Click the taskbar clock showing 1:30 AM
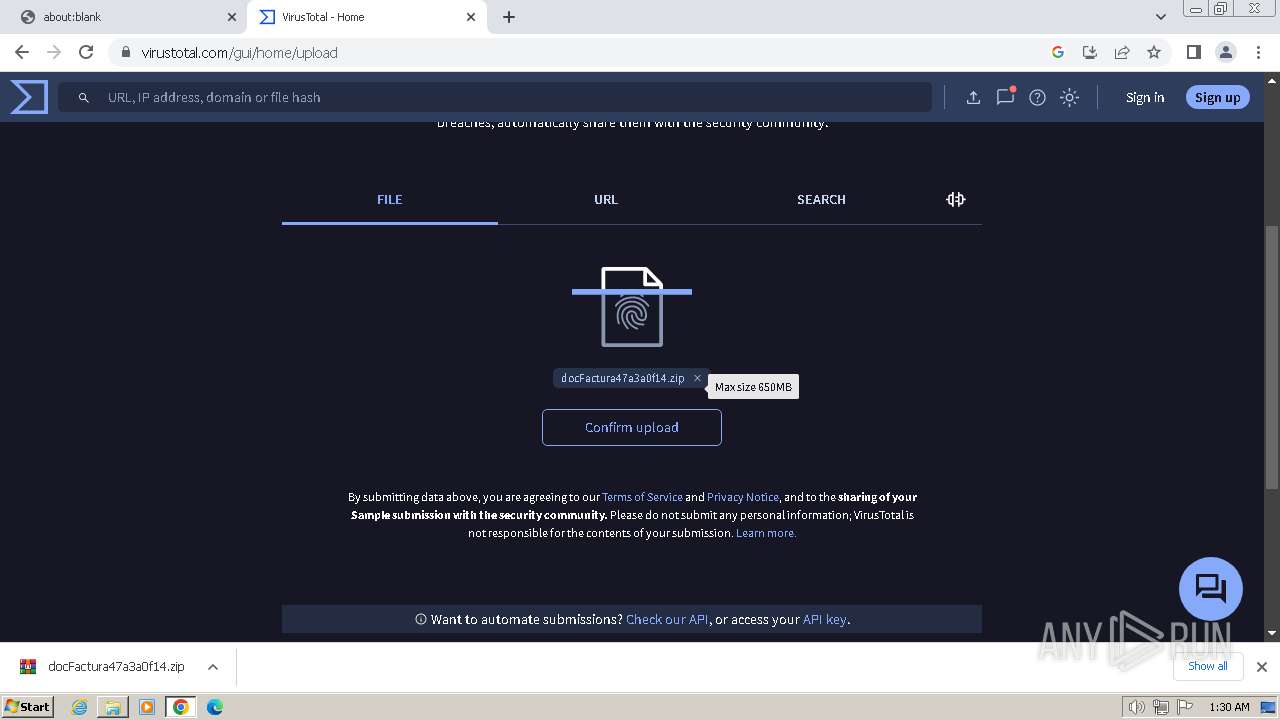Viewport: 1280px width, 720px height. [1229, 707]
